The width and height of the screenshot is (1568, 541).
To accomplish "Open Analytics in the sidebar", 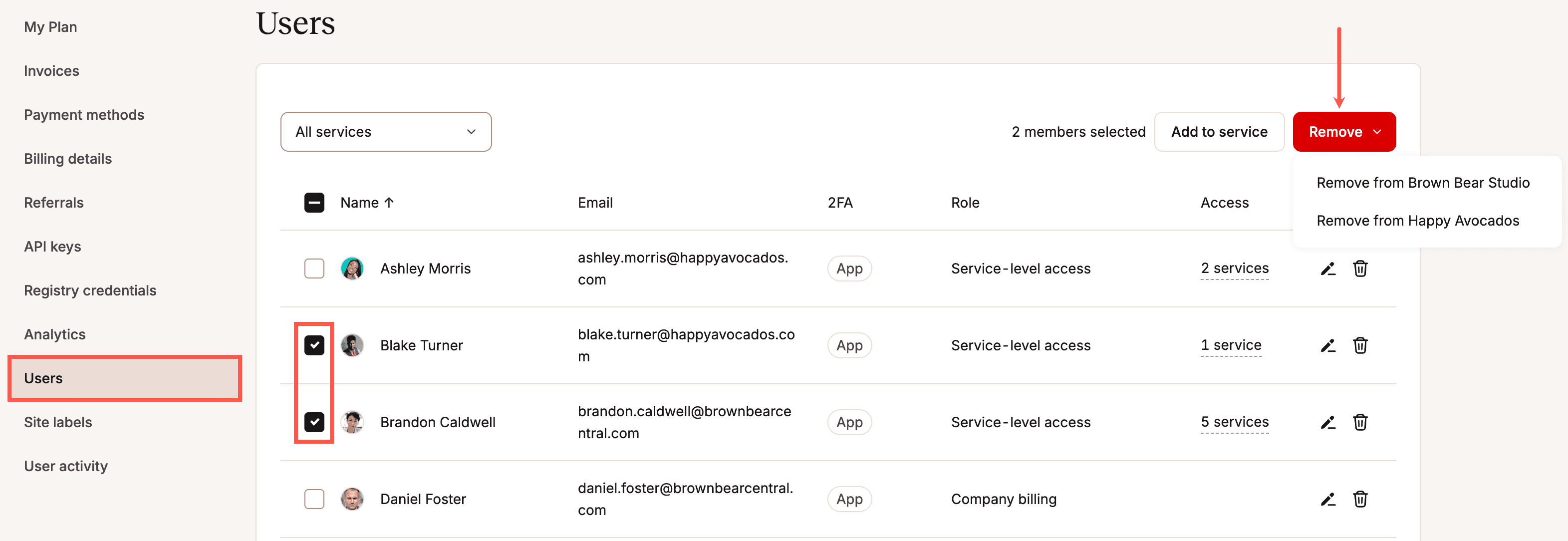I will click(55, 334).
